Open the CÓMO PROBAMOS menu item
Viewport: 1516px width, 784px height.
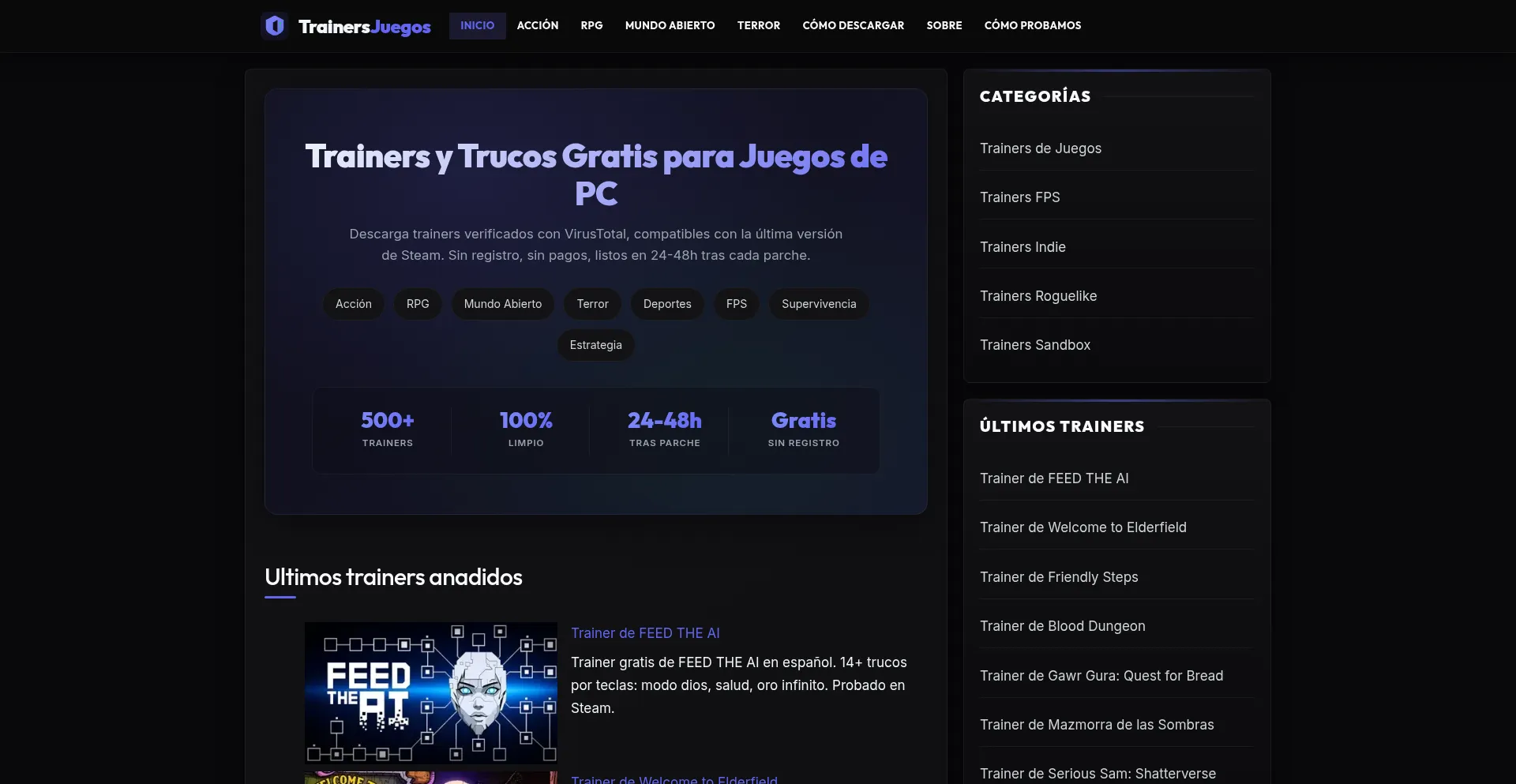(1033, 25)
